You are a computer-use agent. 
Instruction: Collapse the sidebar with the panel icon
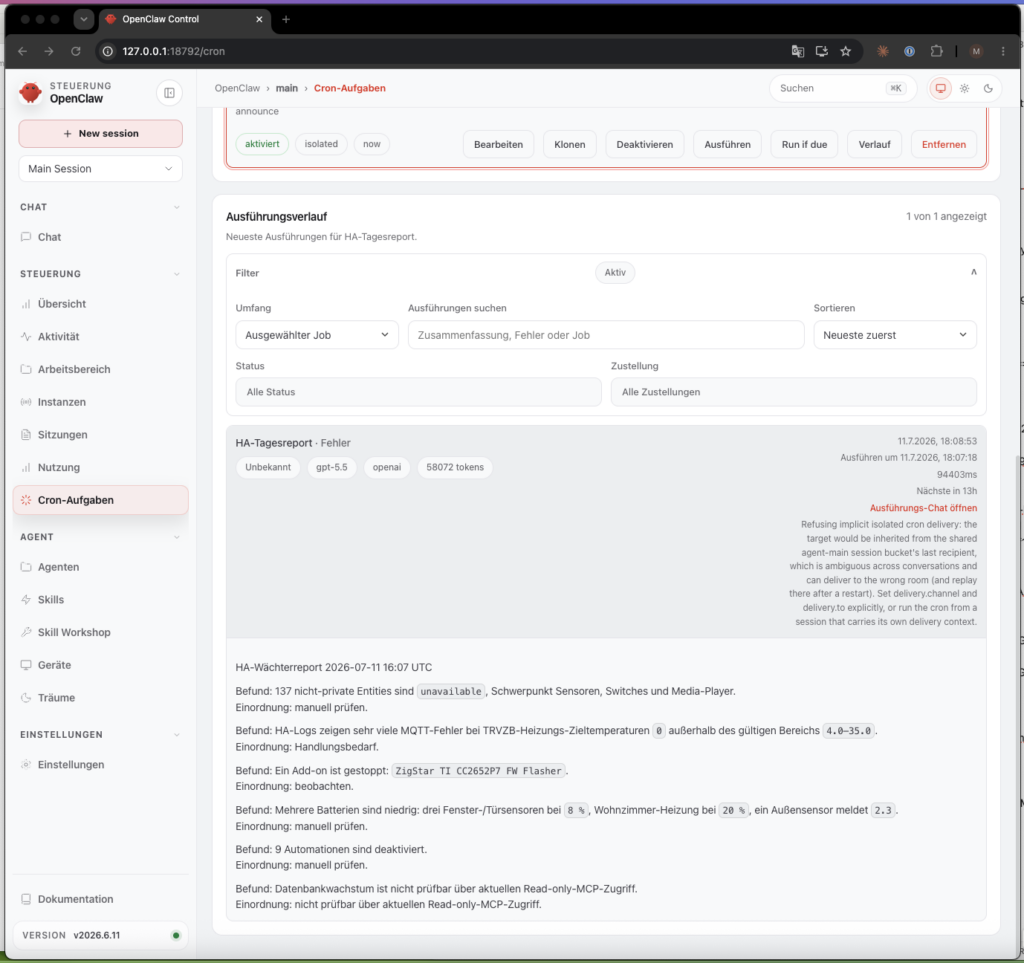tap(169, 93)
